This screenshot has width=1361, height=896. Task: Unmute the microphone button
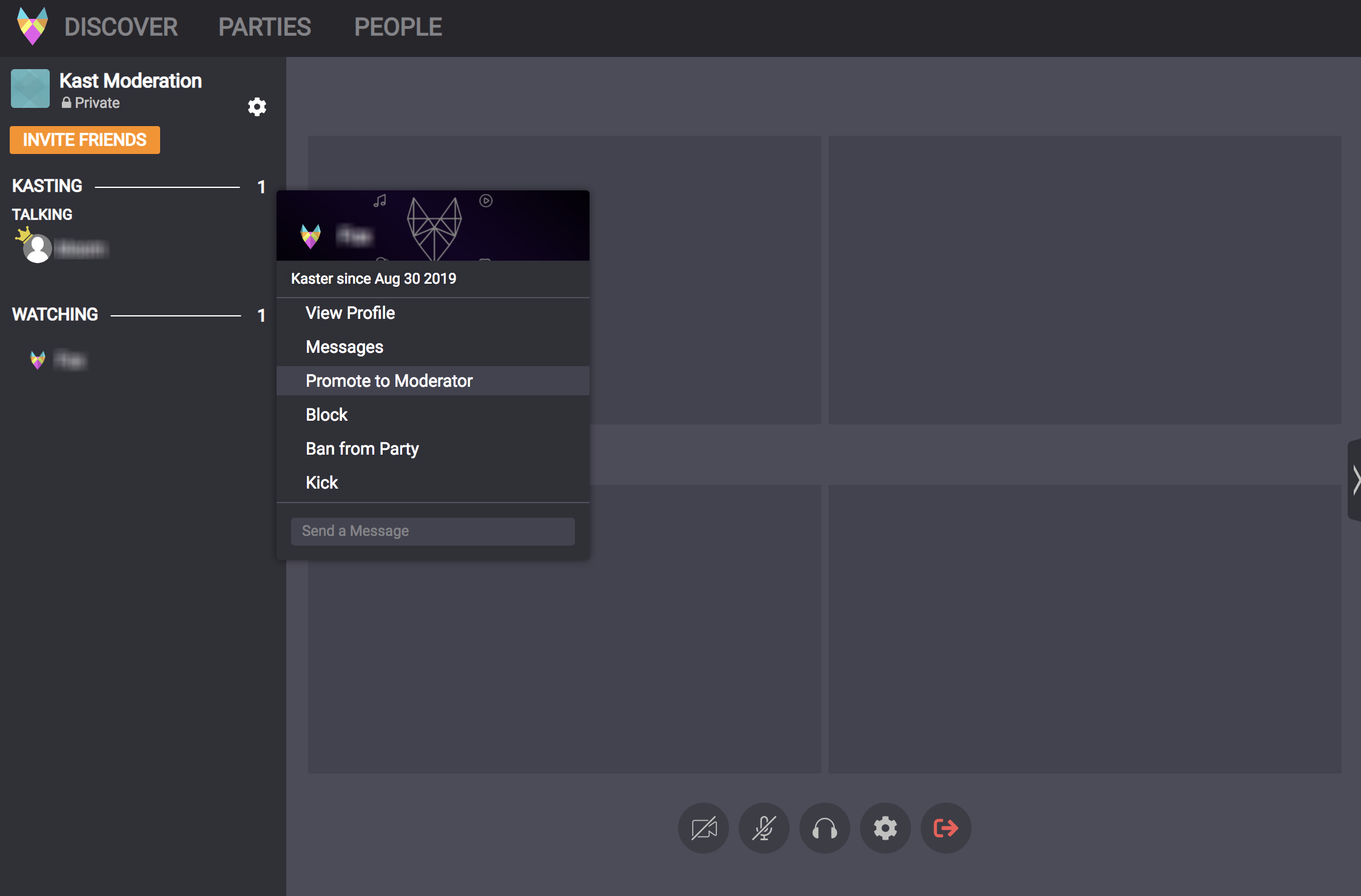tap(764, 828)
